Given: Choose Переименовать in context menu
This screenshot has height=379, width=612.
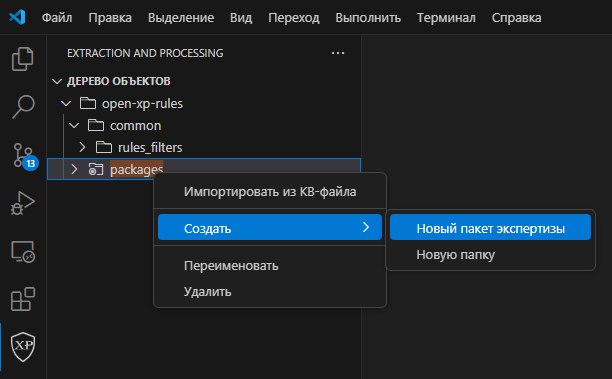Looking at the screenshot, I should [270, 266].
